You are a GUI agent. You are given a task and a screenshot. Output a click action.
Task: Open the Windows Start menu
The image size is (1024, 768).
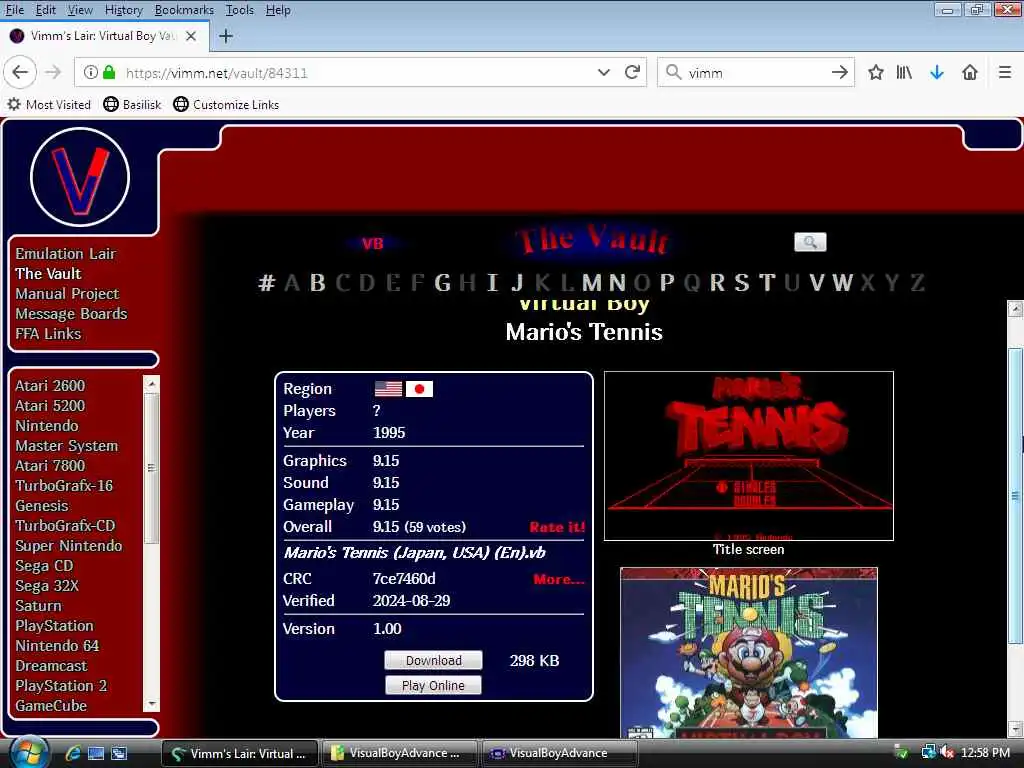coord(27,753)
